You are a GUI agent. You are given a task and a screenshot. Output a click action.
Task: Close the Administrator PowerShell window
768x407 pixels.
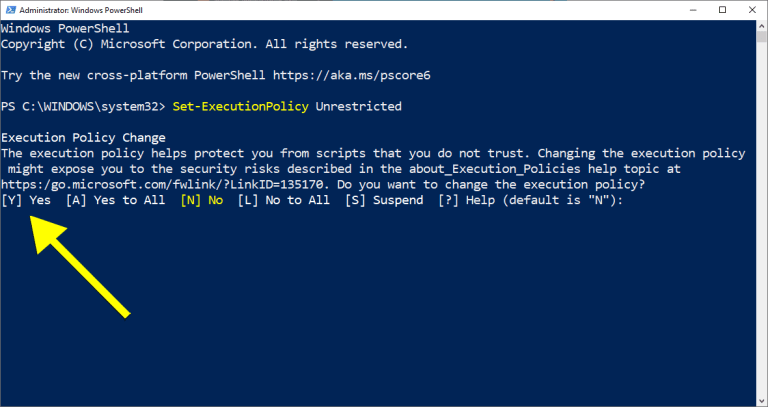coord(752,10)
